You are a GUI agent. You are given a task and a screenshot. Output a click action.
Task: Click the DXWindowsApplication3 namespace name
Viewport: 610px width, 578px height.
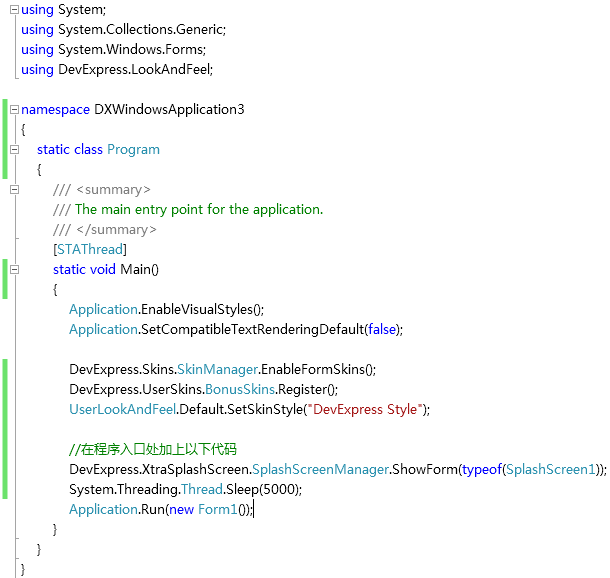[169, 110]
